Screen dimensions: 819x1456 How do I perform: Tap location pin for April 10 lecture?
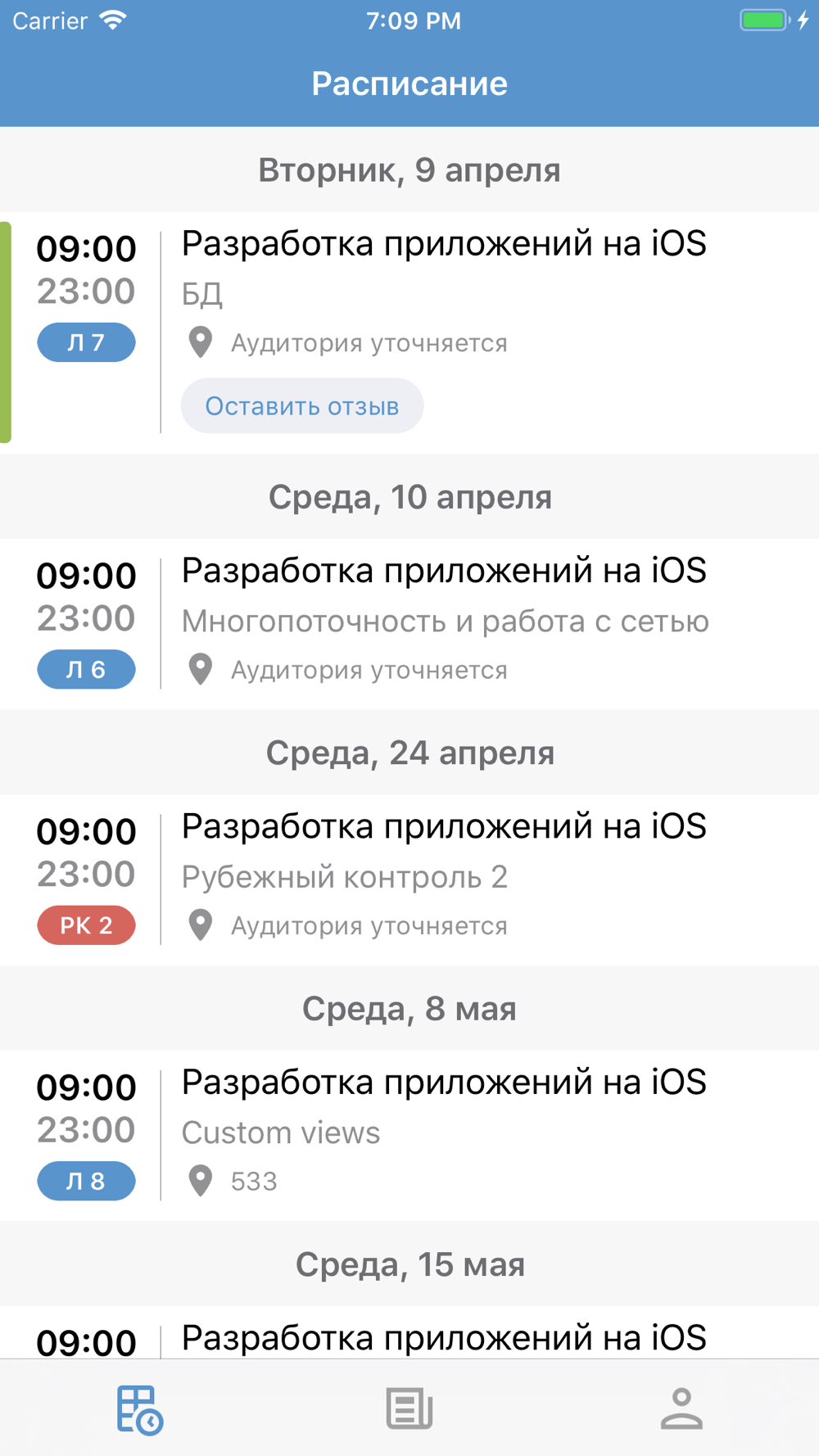[x=201, y=669]
